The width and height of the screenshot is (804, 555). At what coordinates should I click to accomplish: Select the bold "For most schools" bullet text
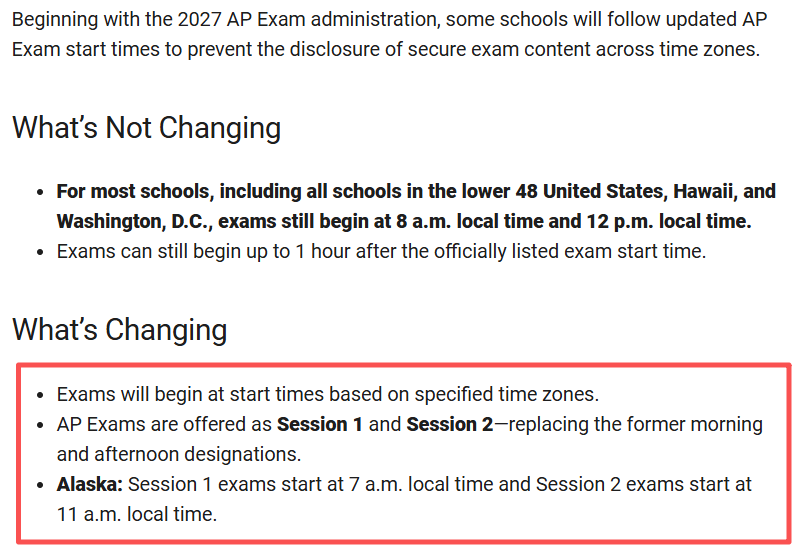[x=416, y=206]
